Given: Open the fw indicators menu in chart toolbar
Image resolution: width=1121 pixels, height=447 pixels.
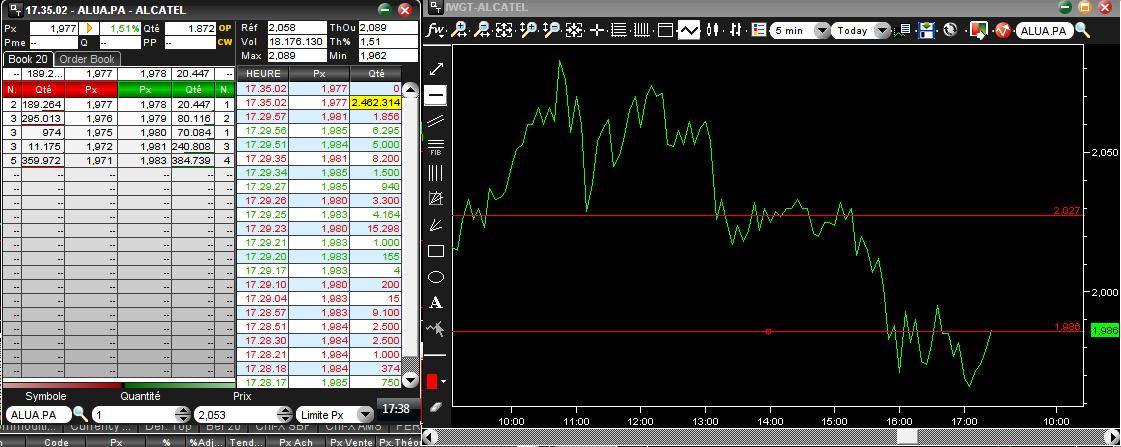Looking at the screenshot, I should (x=436, y=30).
